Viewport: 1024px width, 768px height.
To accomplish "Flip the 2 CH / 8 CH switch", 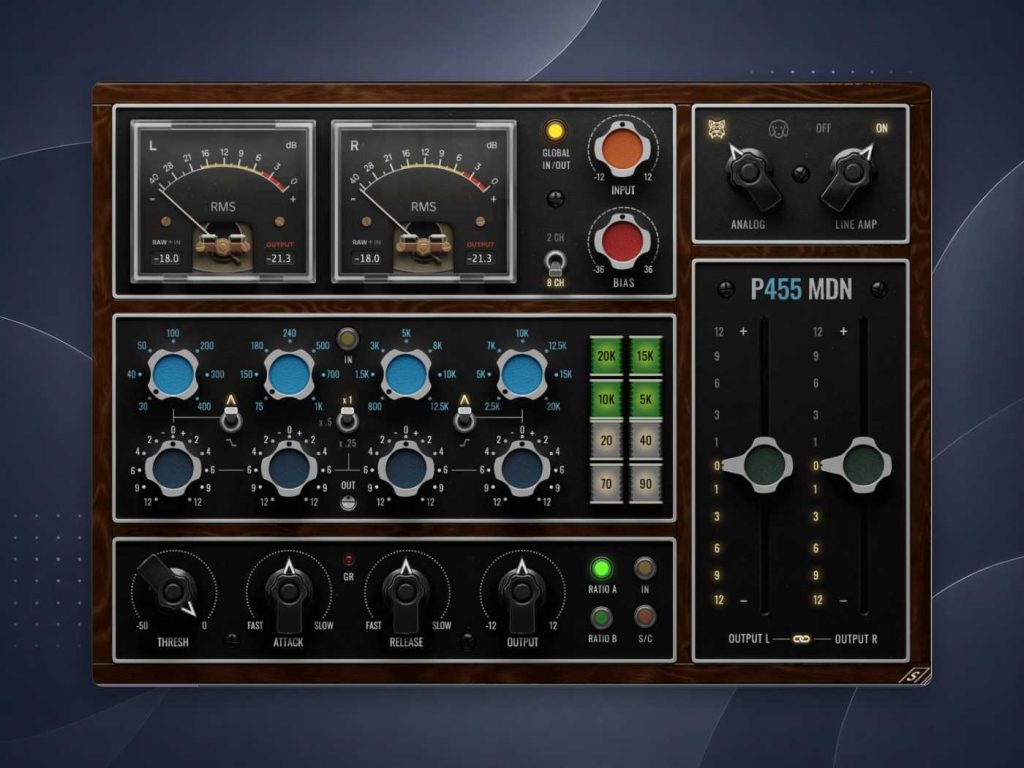I will pos(555,263).
